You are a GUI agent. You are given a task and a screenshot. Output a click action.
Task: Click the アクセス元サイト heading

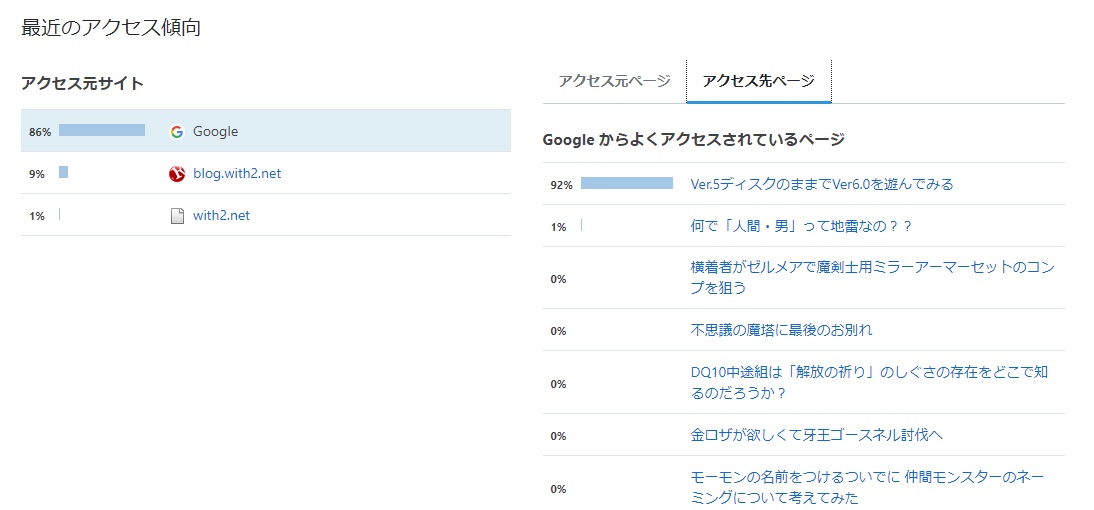click(82, 84)
